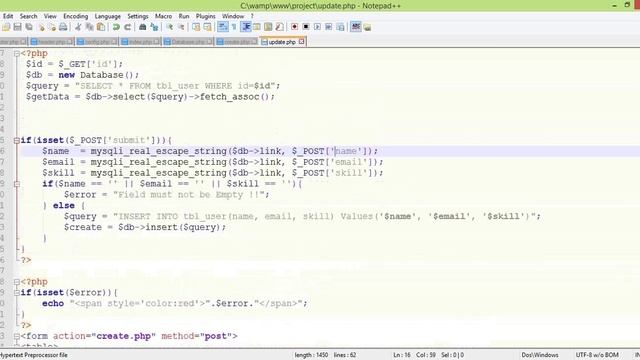Stop macro recording with the black square icon
The width and height of the screenshot is (640, 360).
306,27
